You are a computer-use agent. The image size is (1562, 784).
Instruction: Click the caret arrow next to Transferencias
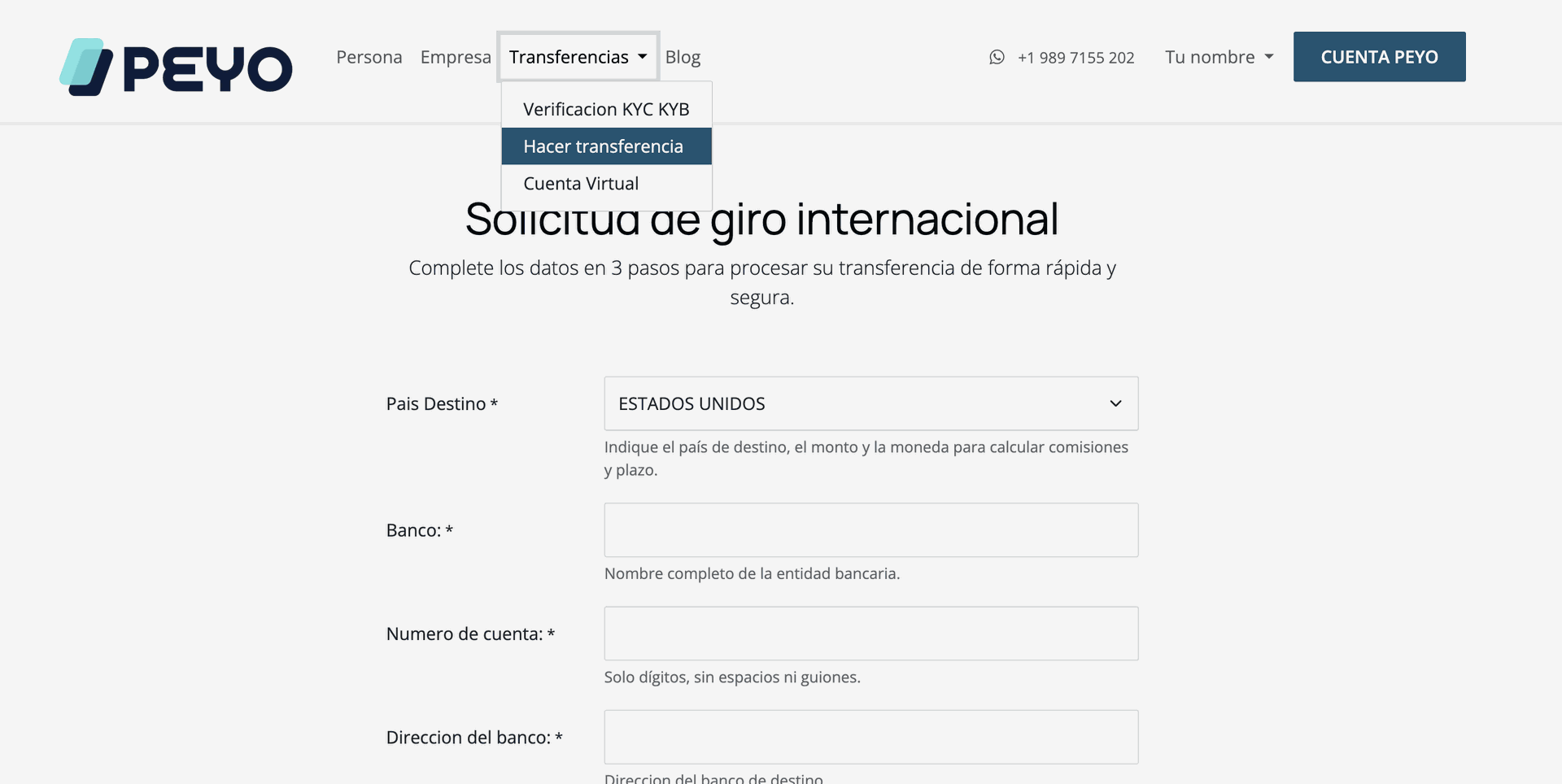643,57
